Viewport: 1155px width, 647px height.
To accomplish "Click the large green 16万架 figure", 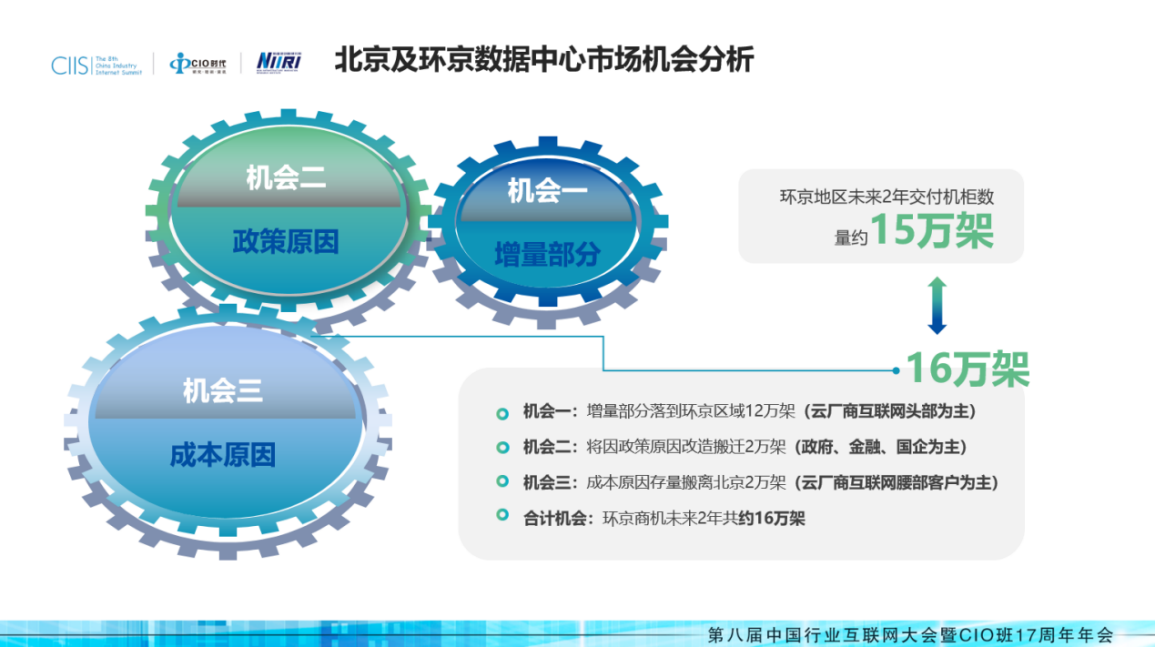I will (967, 369).
